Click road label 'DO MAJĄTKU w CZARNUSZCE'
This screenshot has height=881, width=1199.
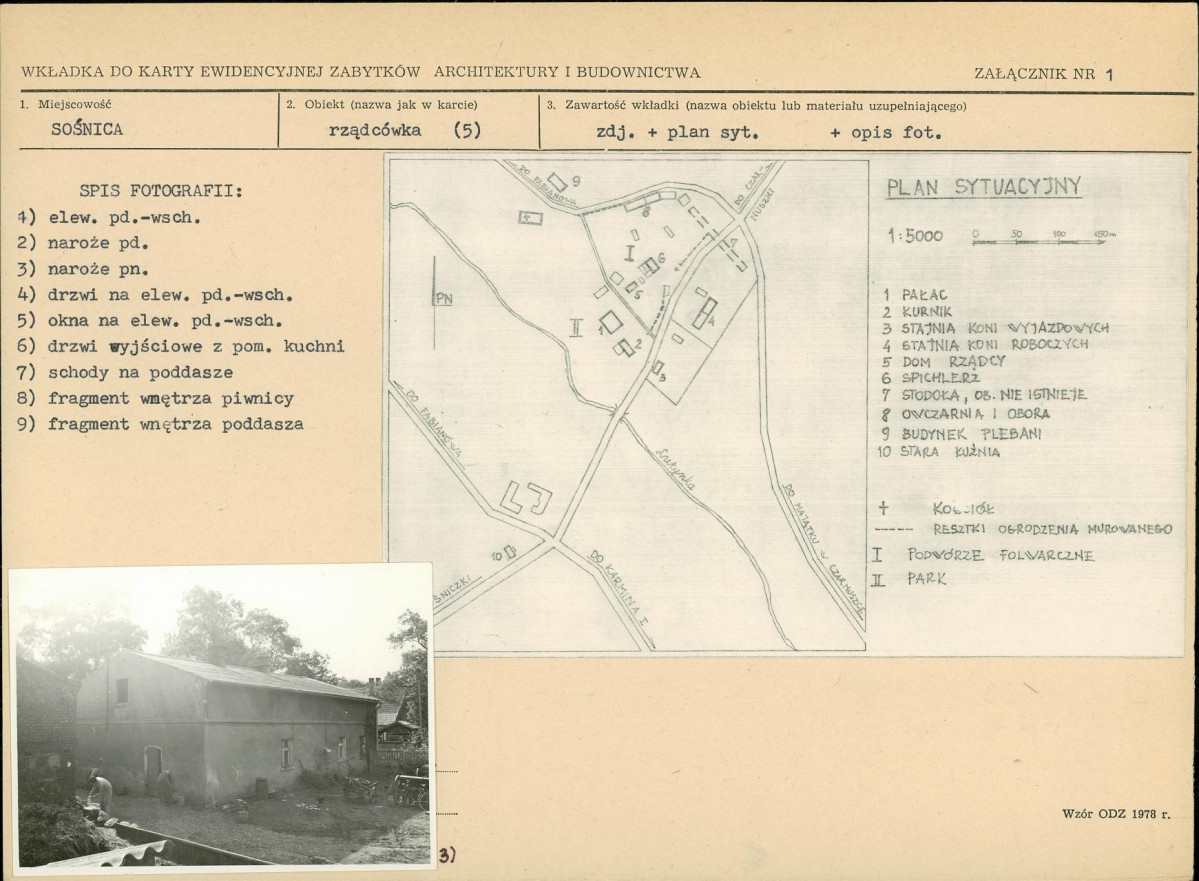pyautogui.click(x=824, y=551)
